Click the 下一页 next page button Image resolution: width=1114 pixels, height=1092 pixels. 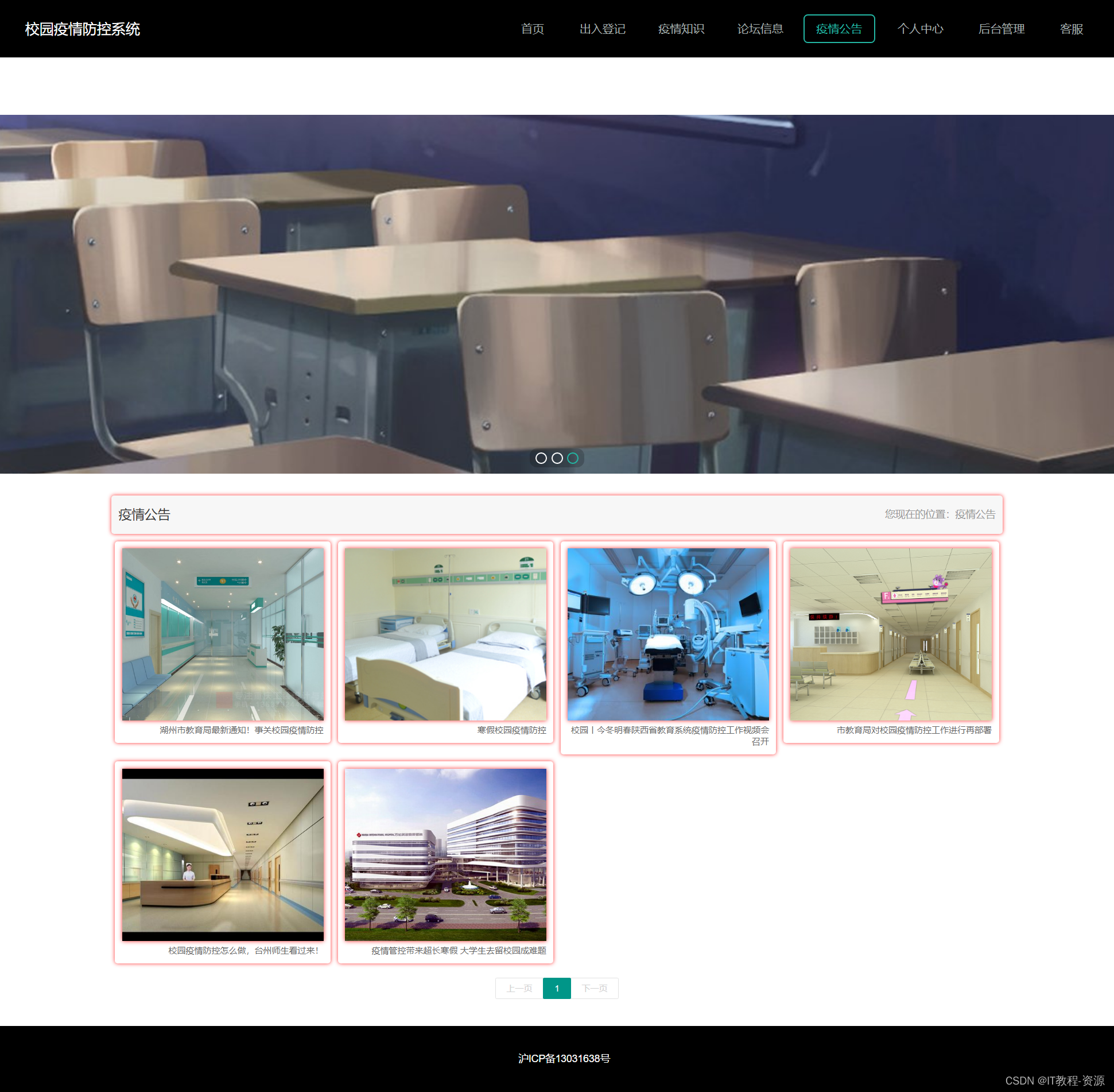[x=595, y=988]
